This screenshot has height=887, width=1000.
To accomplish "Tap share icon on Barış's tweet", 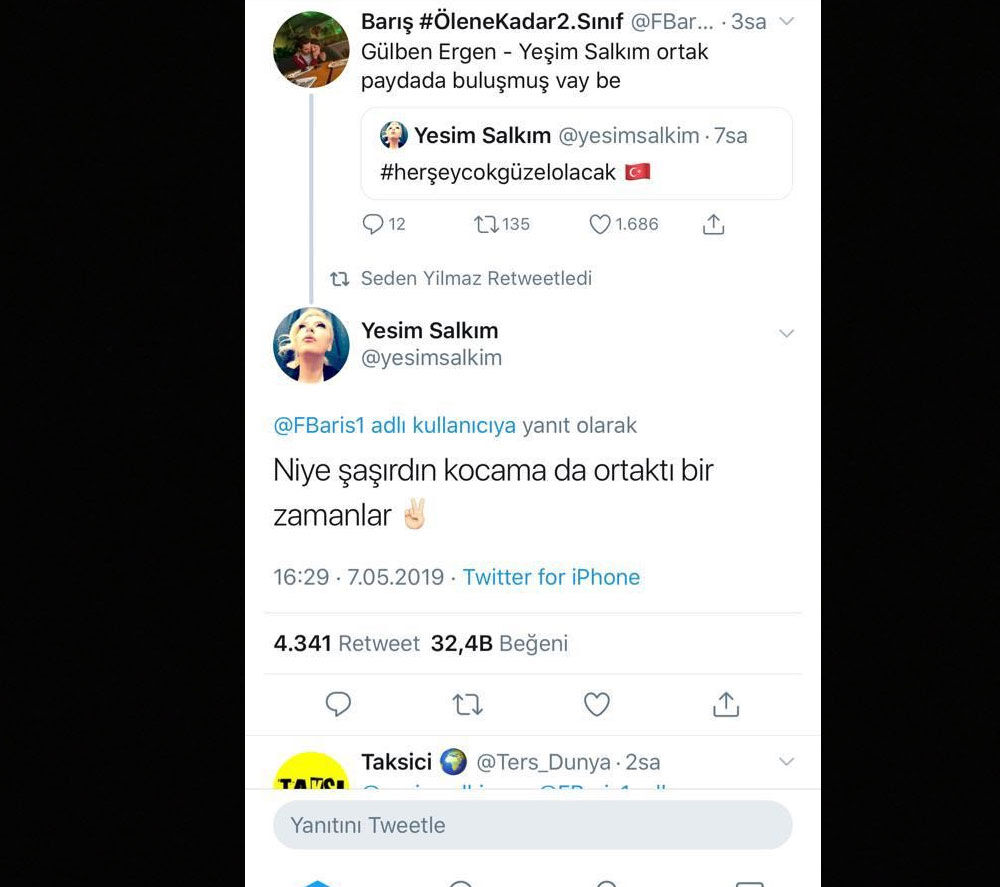I will pos(713,225).
